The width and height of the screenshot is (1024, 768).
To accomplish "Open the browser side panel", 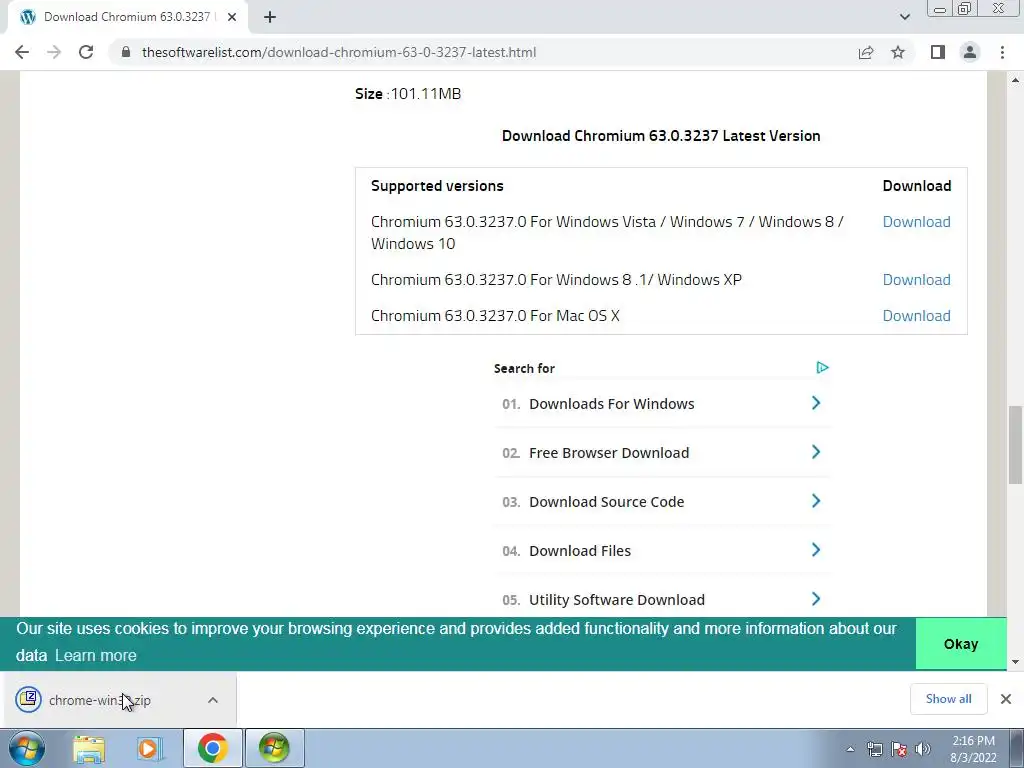I will [x=938, y=52].
